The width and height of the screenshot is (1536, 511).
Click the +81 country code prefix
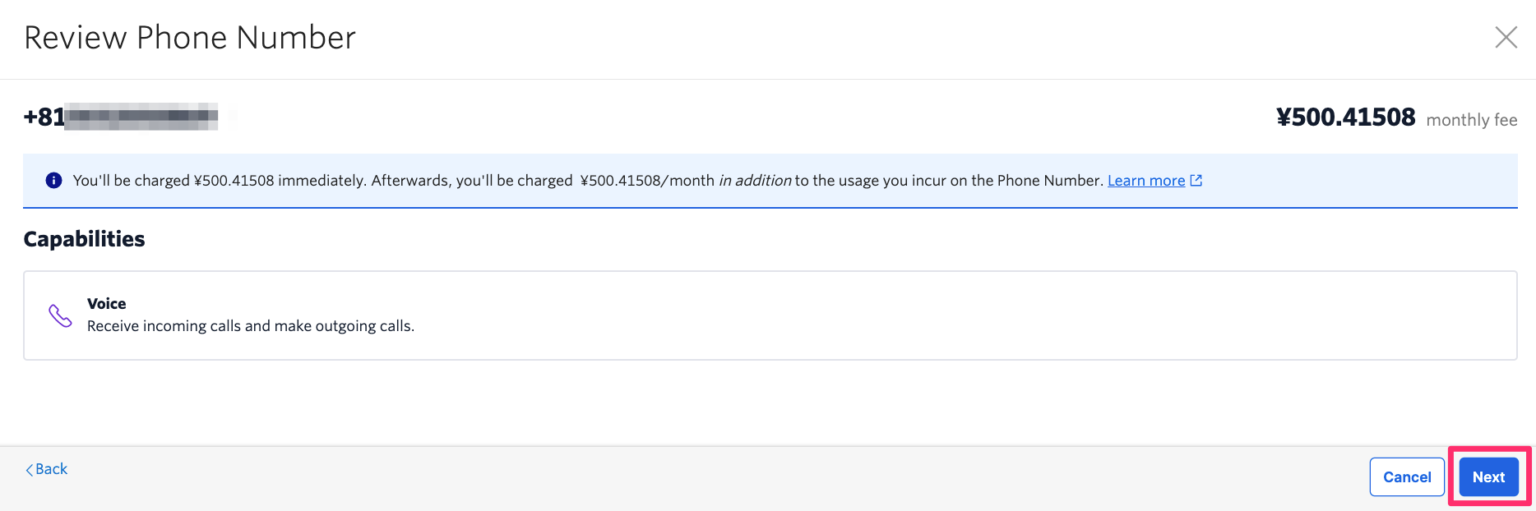coord(43,117)
